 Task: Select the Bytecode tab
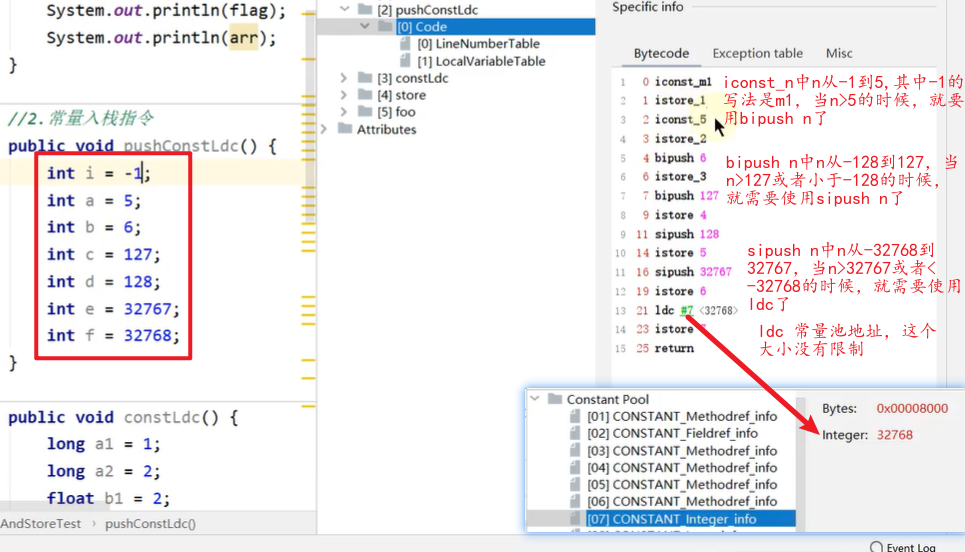click(x=661, y=53)
